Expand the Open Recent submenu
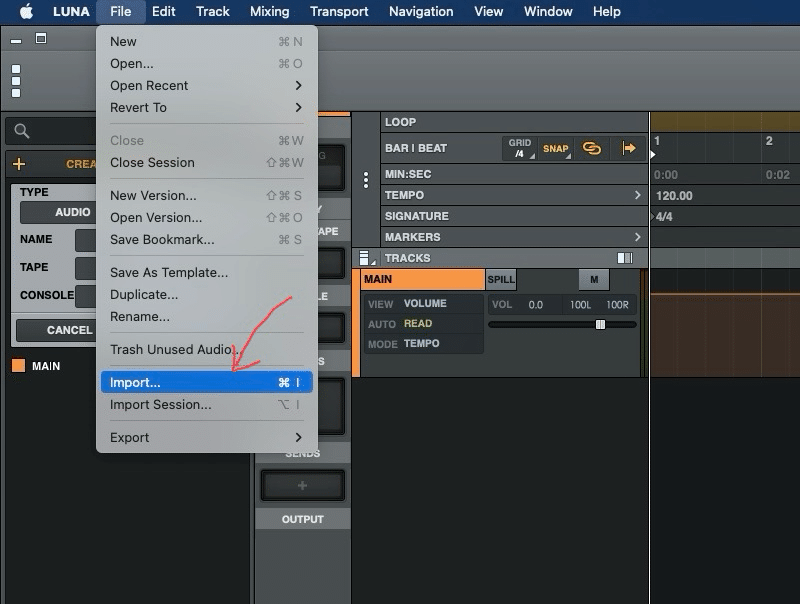The height and width of the screenshot is (604, 800). pyautogui.click(x=206, y=86)
